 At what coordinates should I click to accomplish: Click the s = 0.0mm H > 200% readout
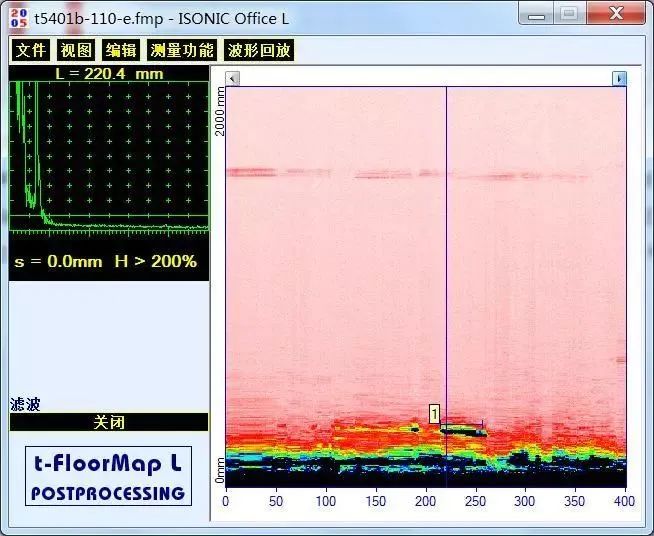coord(106,262)
